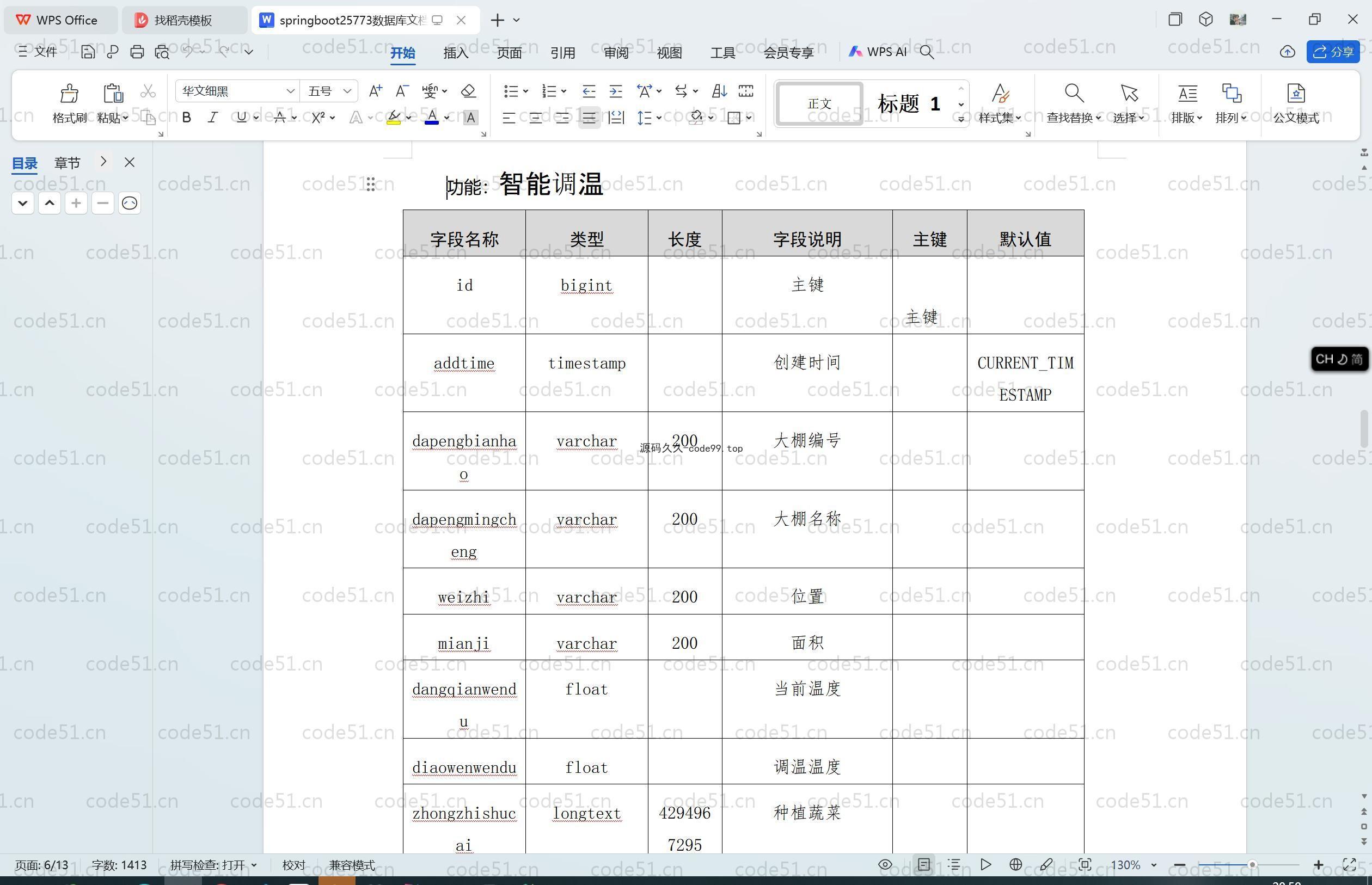The height and width of the screenshot is (885, 1372).
Task: Toggle eye protection mode icon in status bar
Action: tap(885, 864)
